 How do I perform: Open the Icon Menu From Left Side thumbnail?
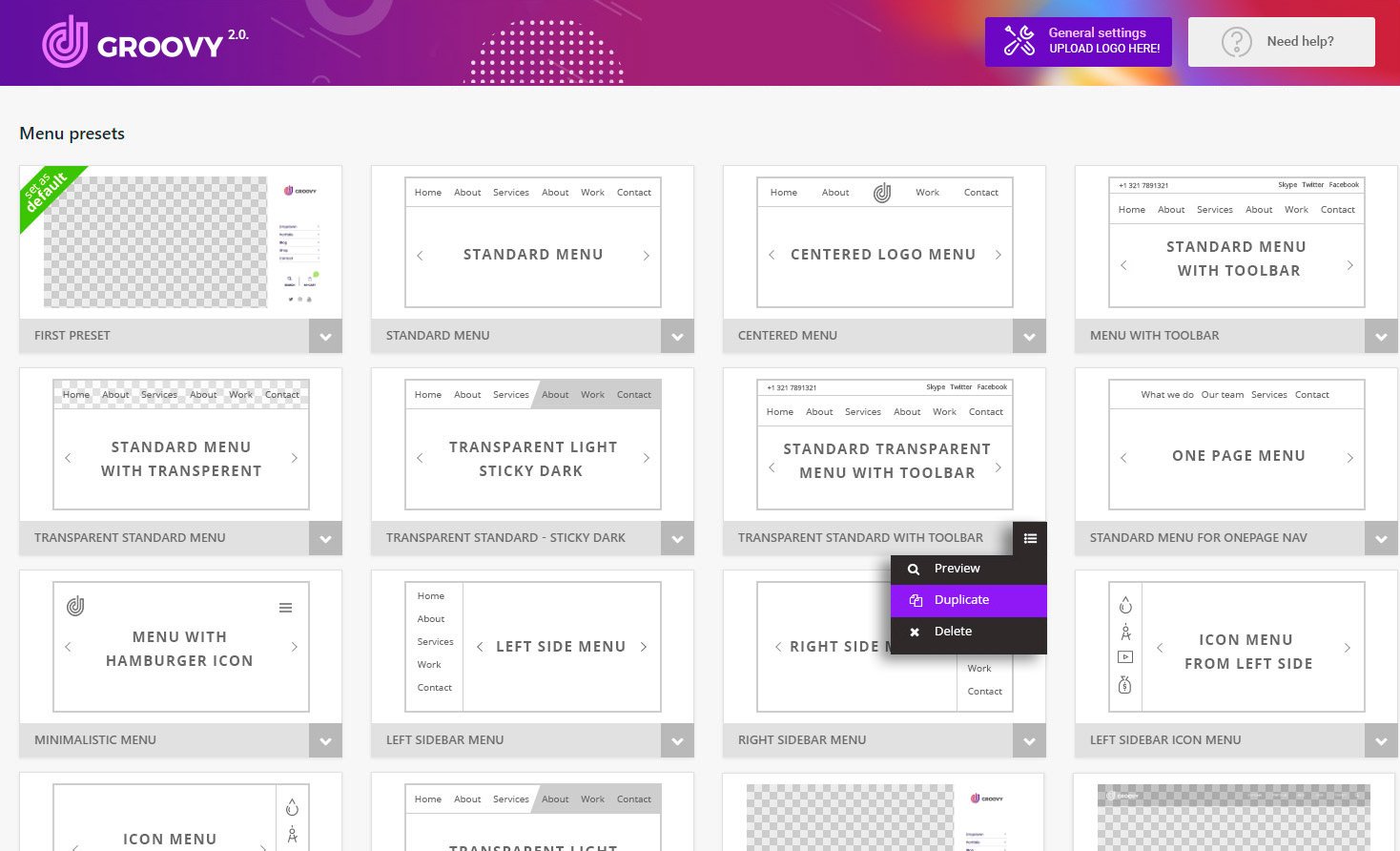[1236, 647]
